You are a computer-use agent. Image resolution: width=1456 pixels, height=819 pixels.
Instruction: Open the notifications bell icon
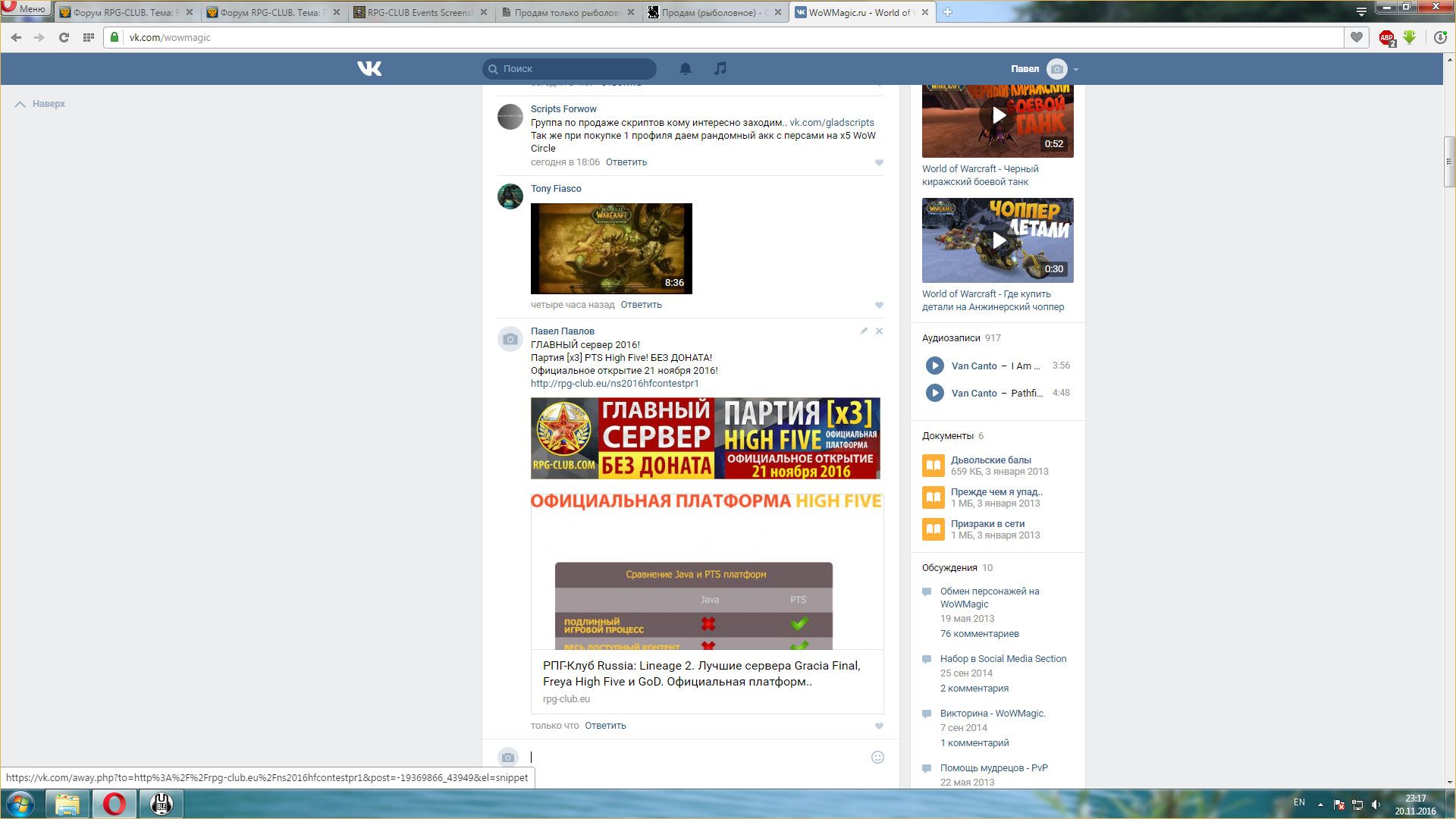[685, 69]
